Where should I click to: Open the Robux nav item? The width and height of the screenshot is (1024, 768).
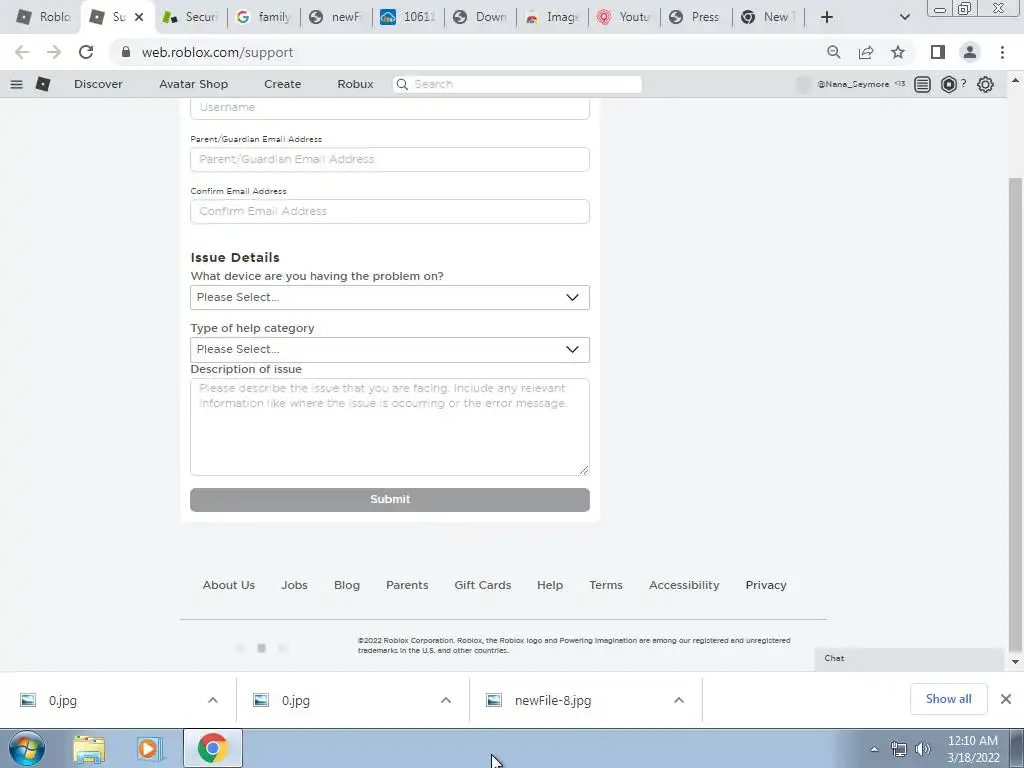click(355, 84)
